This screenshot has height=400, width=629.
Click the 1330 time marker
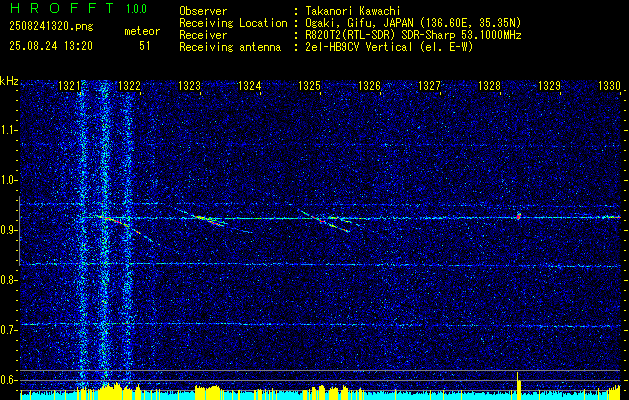pos(609,86)
